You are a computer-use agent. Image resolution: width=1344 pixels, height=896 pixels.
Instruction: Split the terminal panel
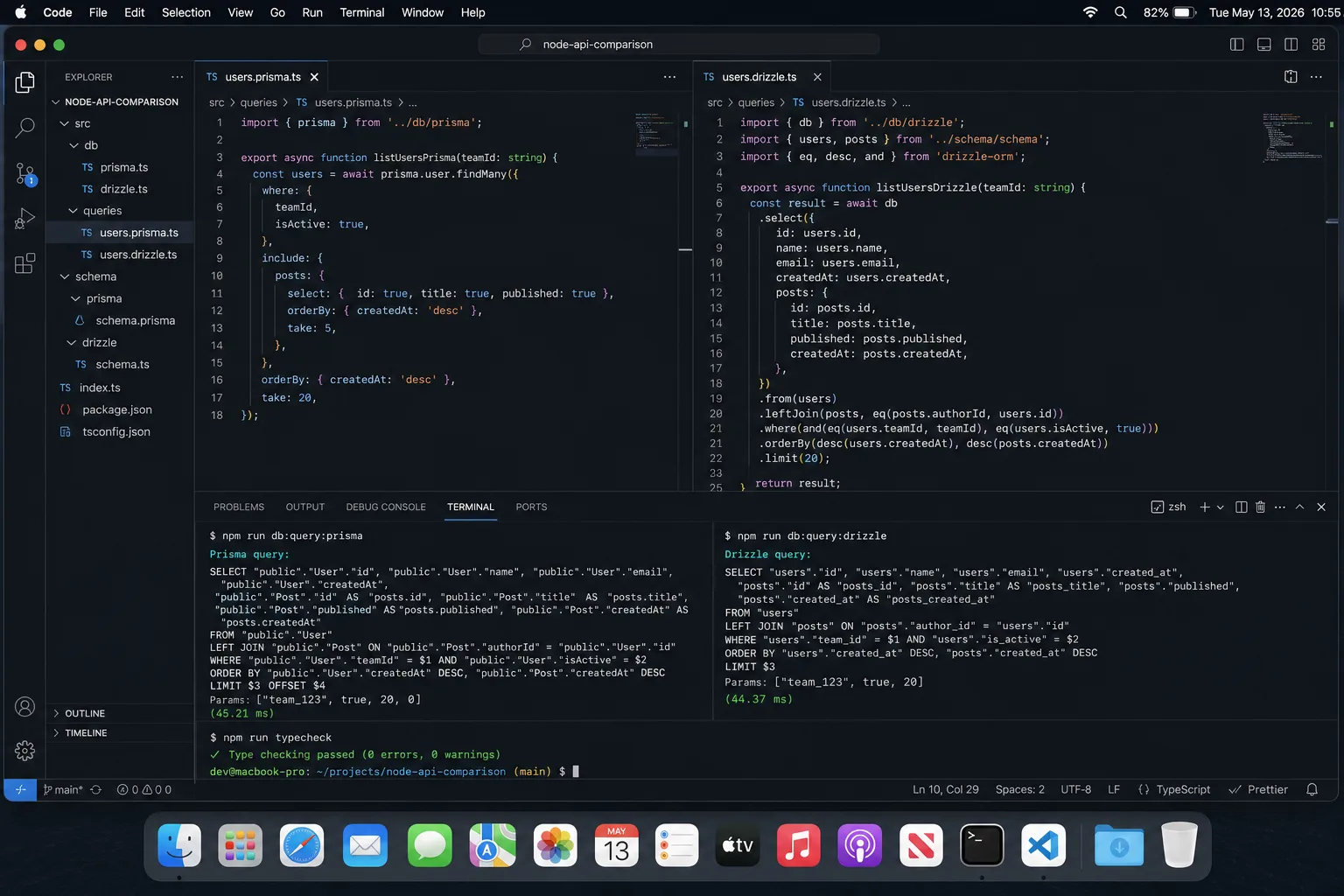1241,507
